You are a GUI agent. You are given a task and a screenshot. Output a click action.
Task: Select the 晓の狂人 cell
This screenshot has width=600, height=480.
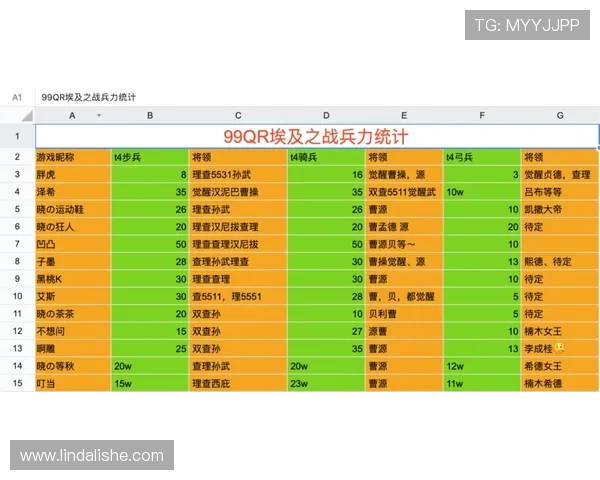click(73, 227)
